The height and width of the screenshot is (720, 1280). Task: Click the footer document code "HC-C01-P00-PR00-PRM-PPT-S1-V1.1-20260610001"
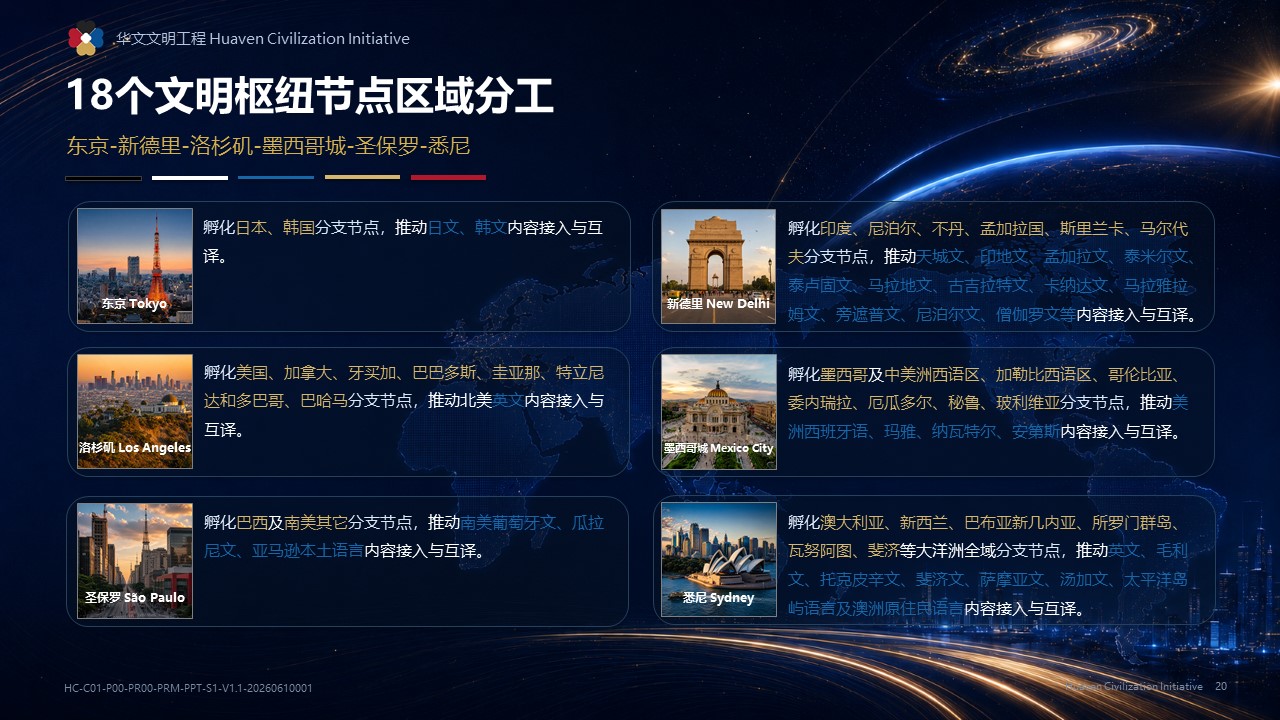pos(188,688)
